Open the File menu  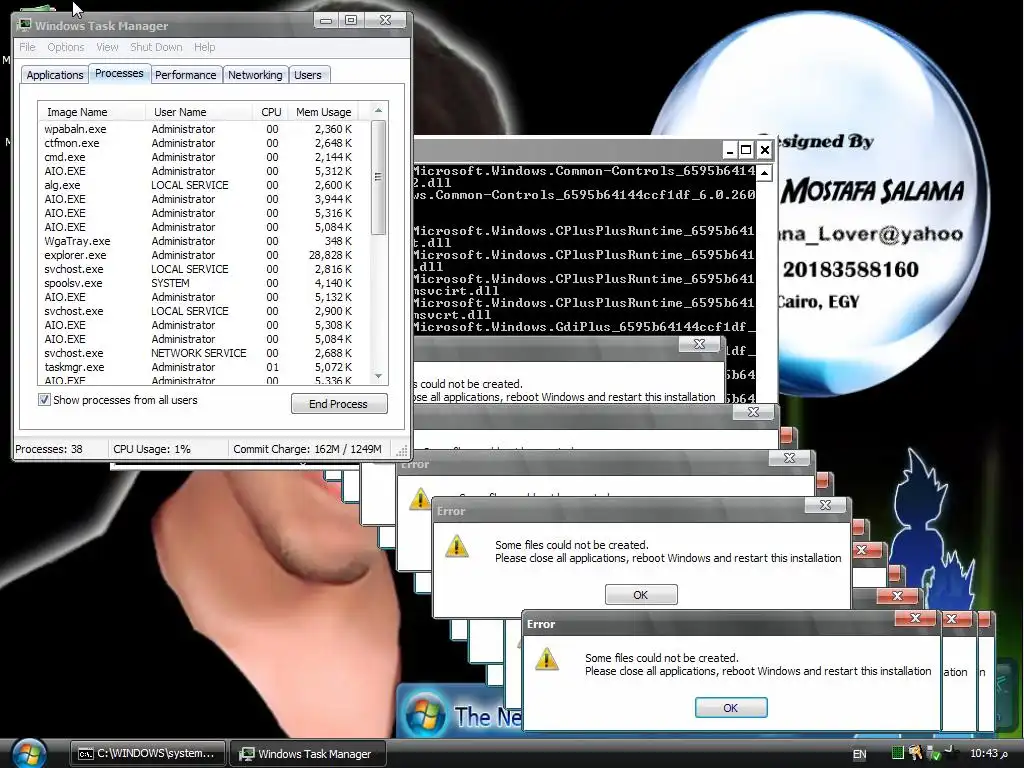point(27,47)
